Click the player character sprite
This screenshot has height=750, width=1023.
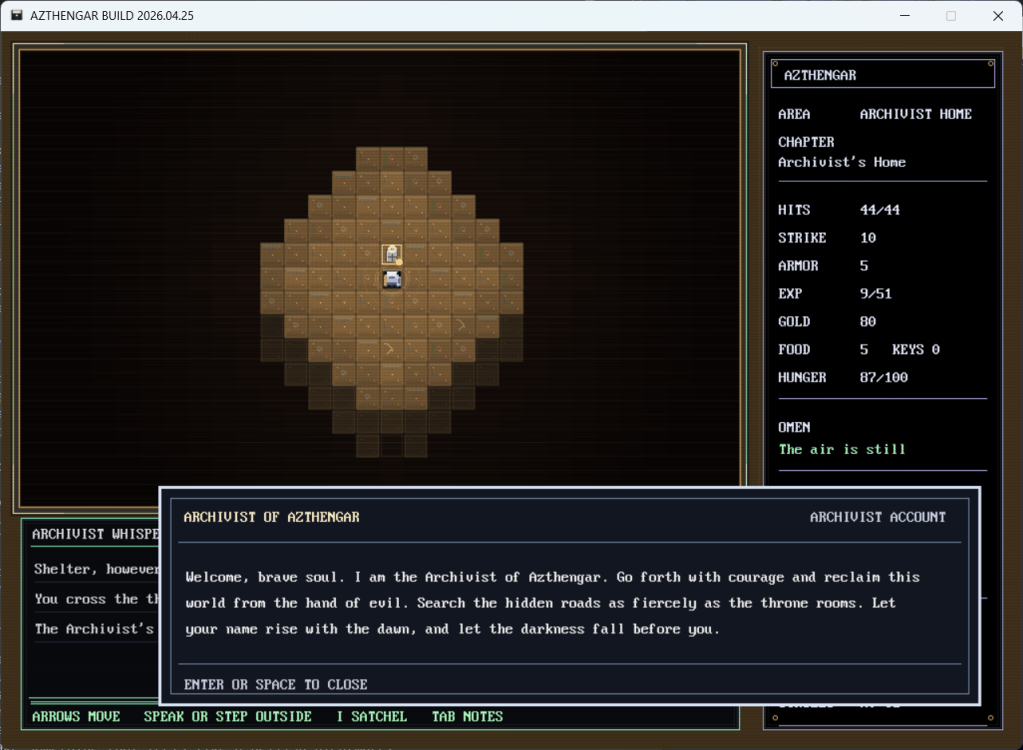click(x=393, y=279)
